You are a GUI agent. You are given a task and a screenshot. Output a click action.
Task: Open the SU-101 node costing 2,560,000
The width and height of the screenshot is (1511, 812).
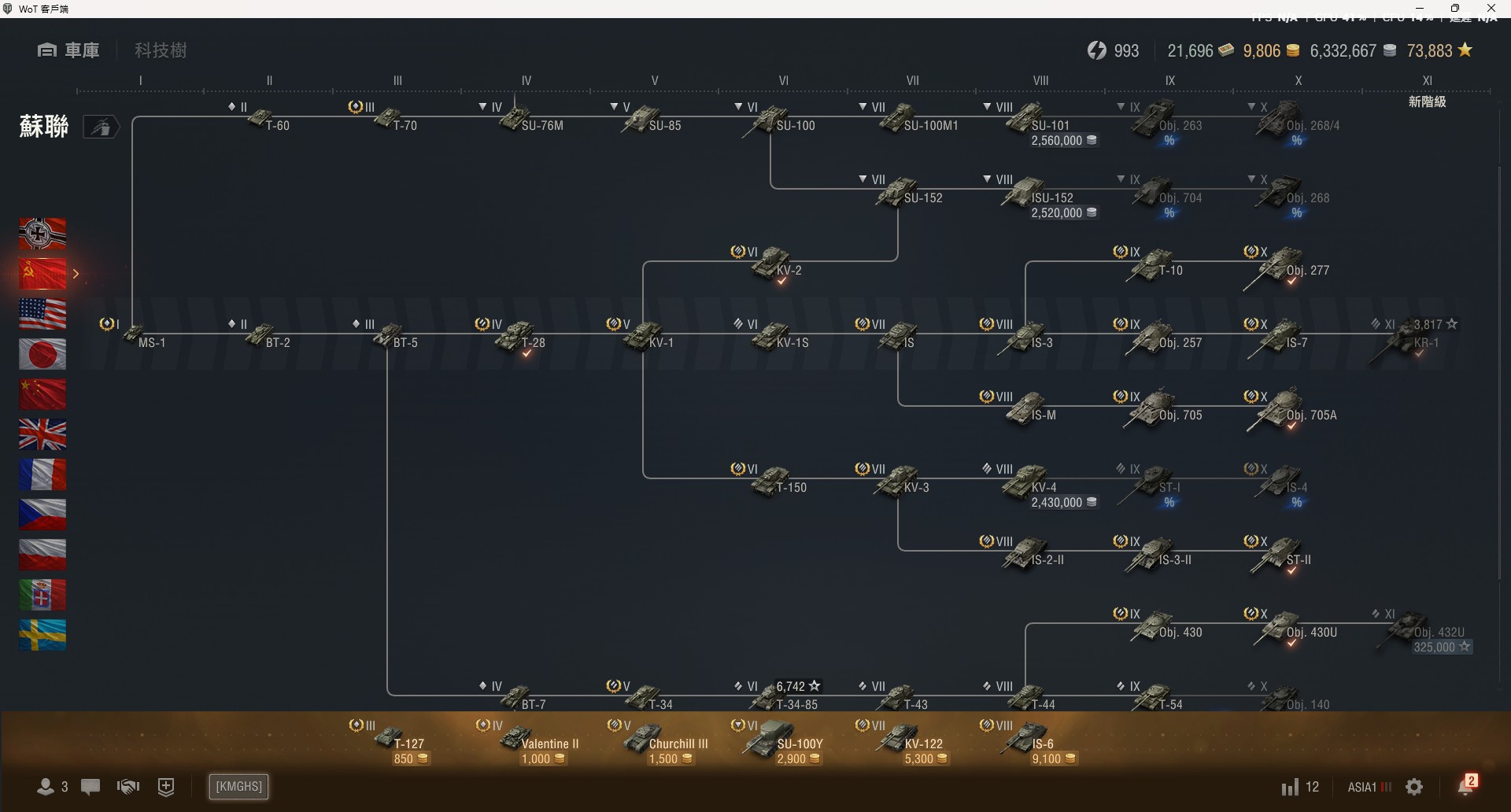coord(1039,124)
